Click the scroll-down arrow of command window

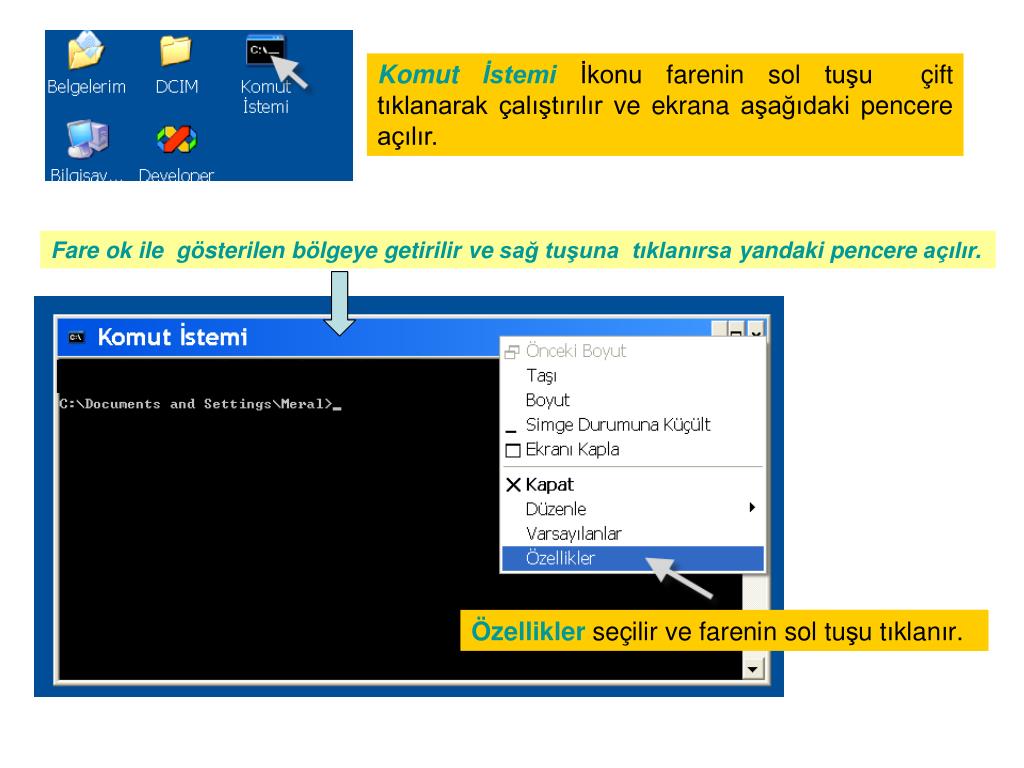[754, 669]
